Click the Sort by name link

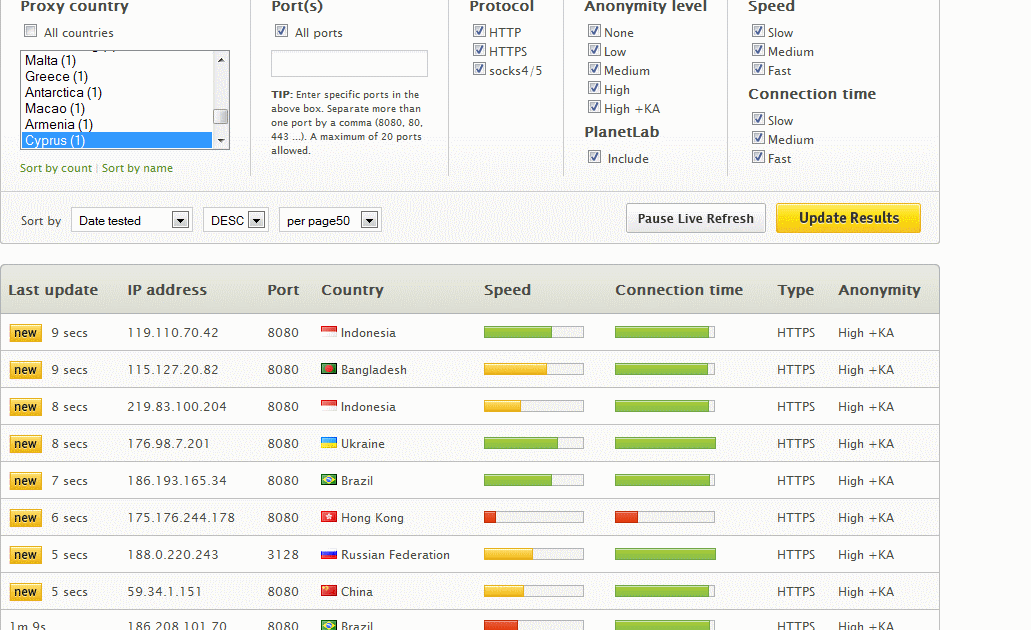coord(137,168)
